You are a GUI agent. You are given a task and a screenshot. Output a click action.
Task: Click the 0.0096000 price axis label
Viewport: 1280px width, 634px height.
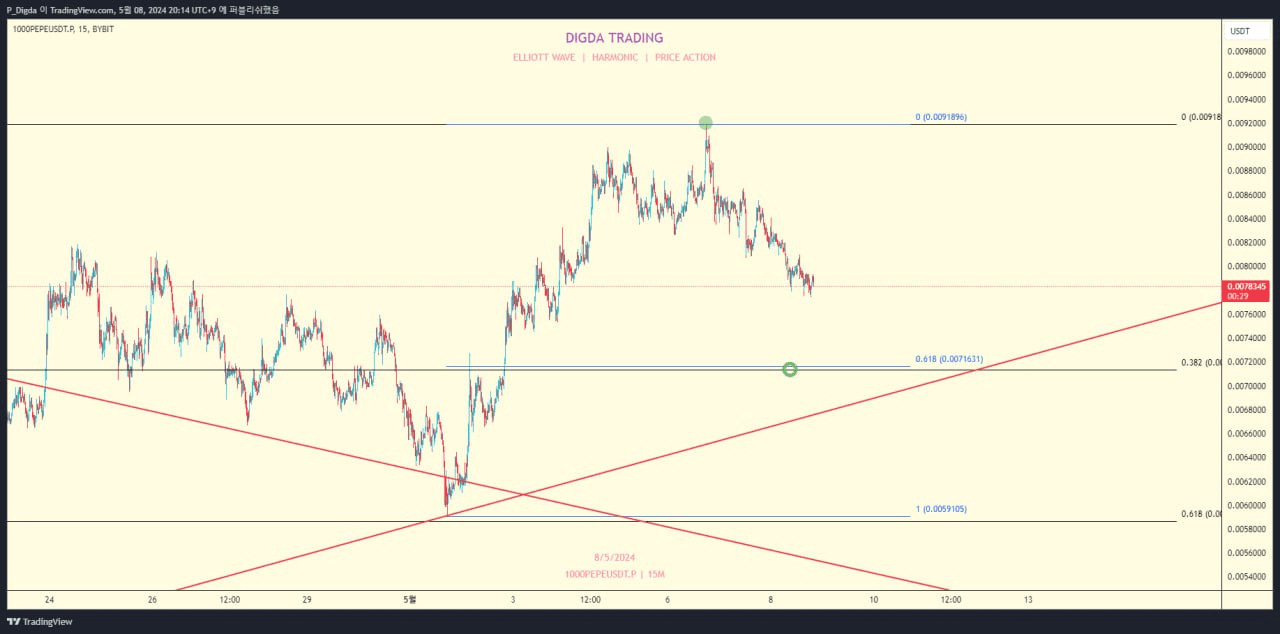tap(1248, 75)
